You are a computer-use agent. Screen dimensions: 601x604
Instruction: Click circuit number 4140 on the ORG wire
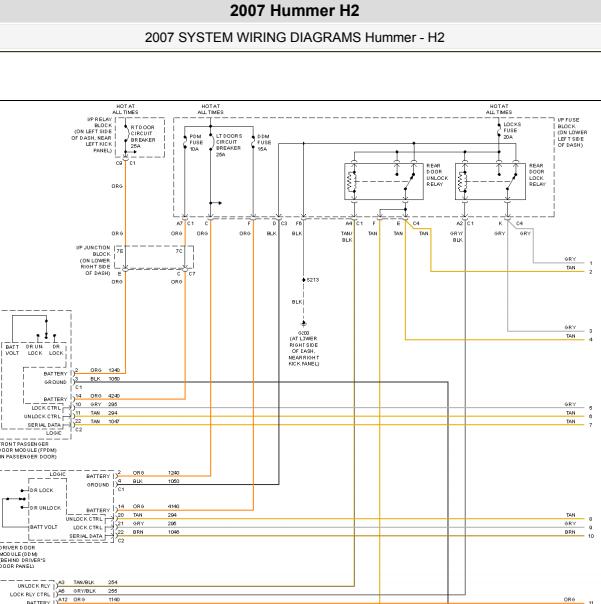[x=174, y=506]
